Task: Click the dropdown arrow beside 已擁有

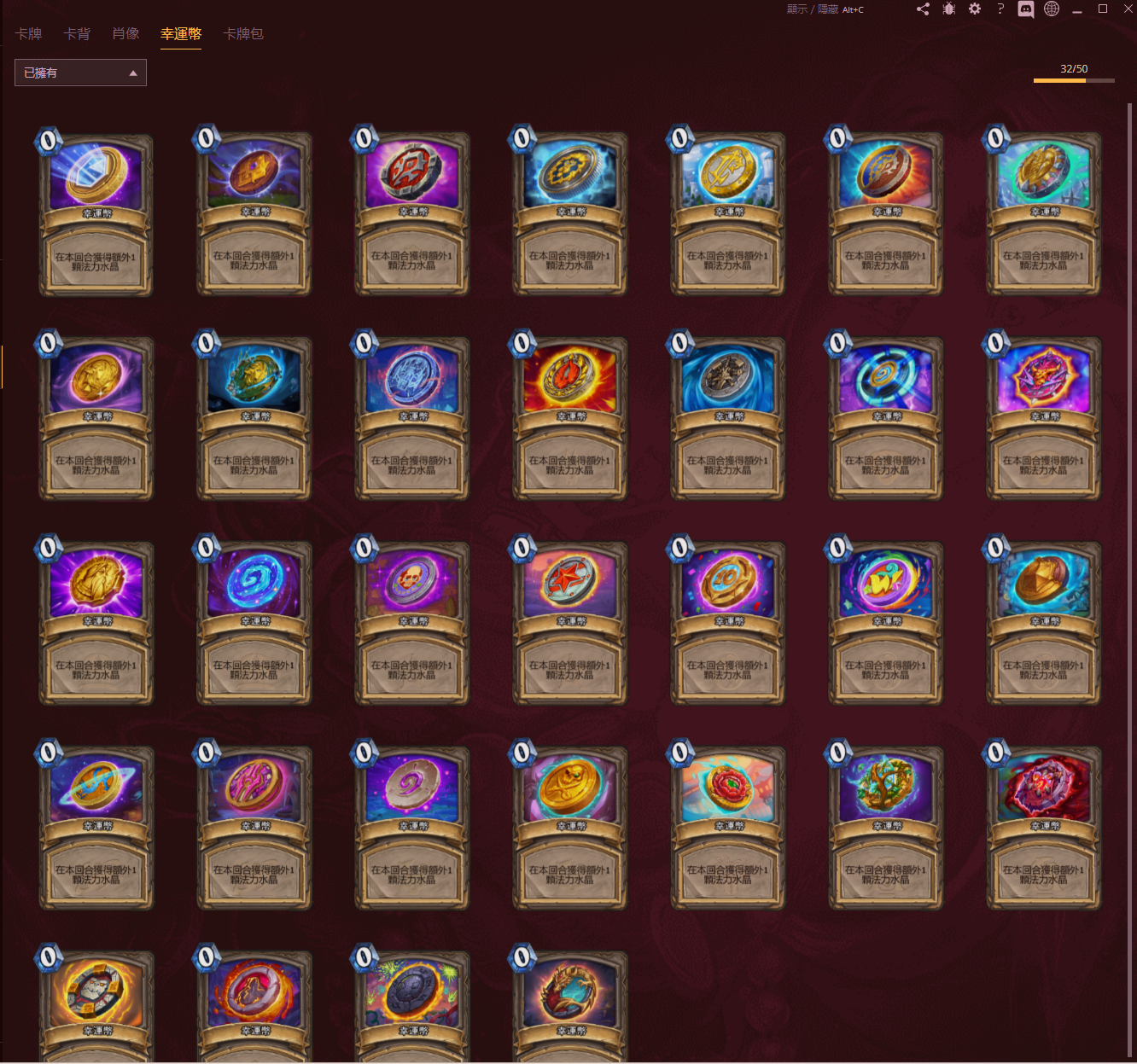Action: coord(133,73)
